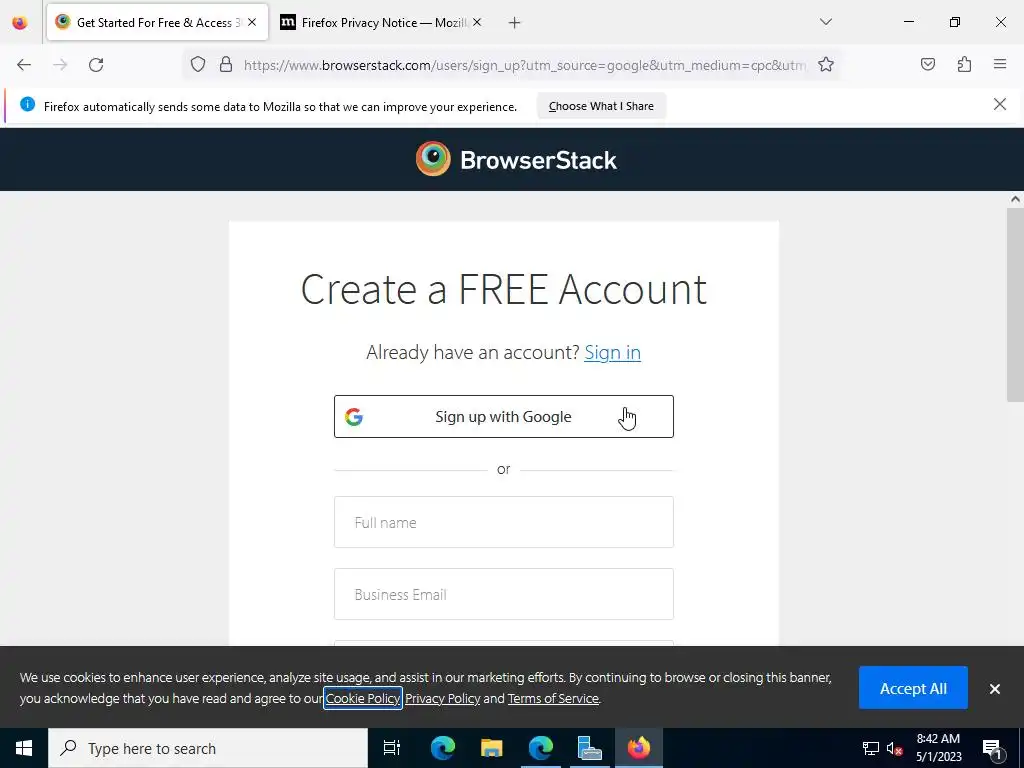
Task: Open File Explorer from the taskbar
Action: tap(492, 748)
